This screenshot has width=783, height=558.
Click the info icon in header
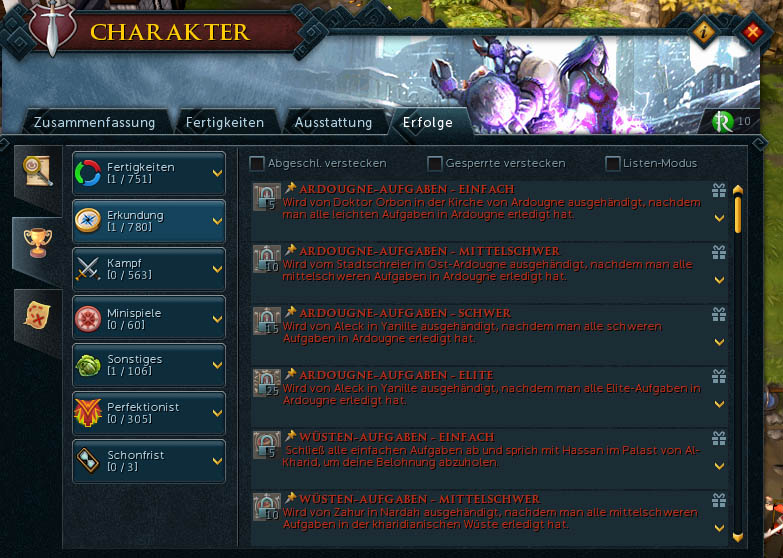tap(704, 32)
